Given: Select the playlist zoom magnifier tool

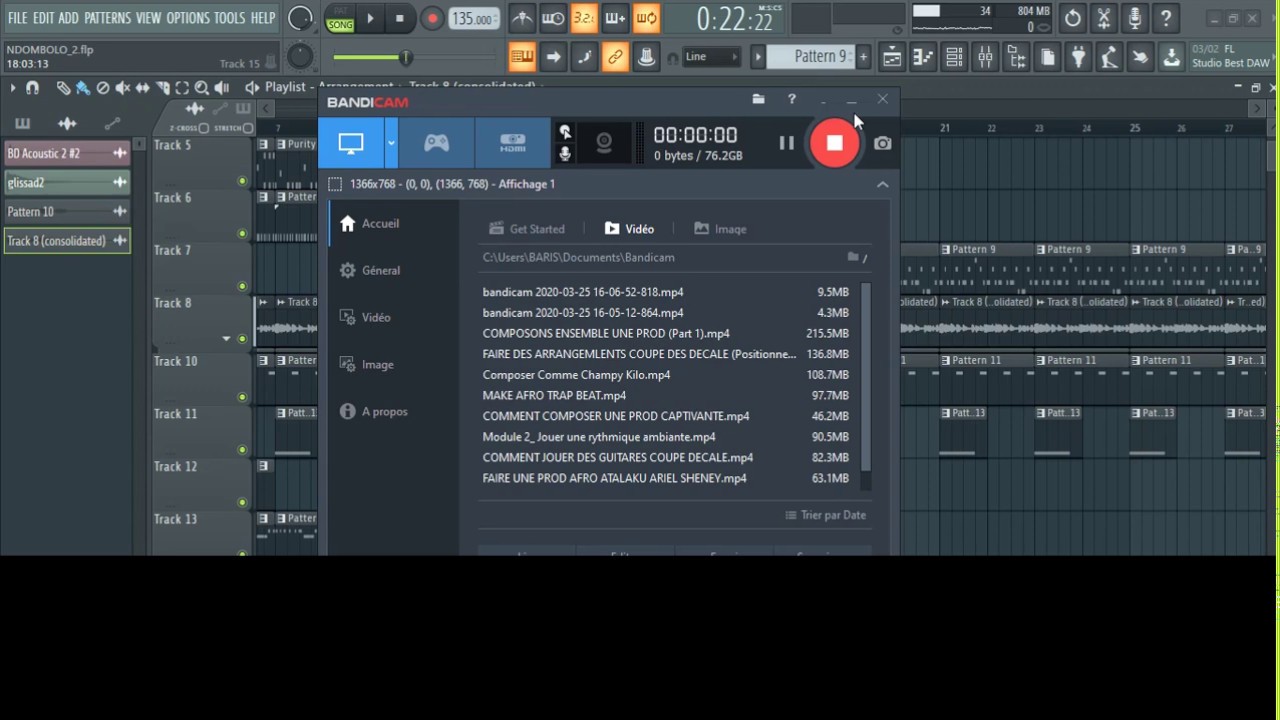Looking at the screenshot, I should 201,88.
